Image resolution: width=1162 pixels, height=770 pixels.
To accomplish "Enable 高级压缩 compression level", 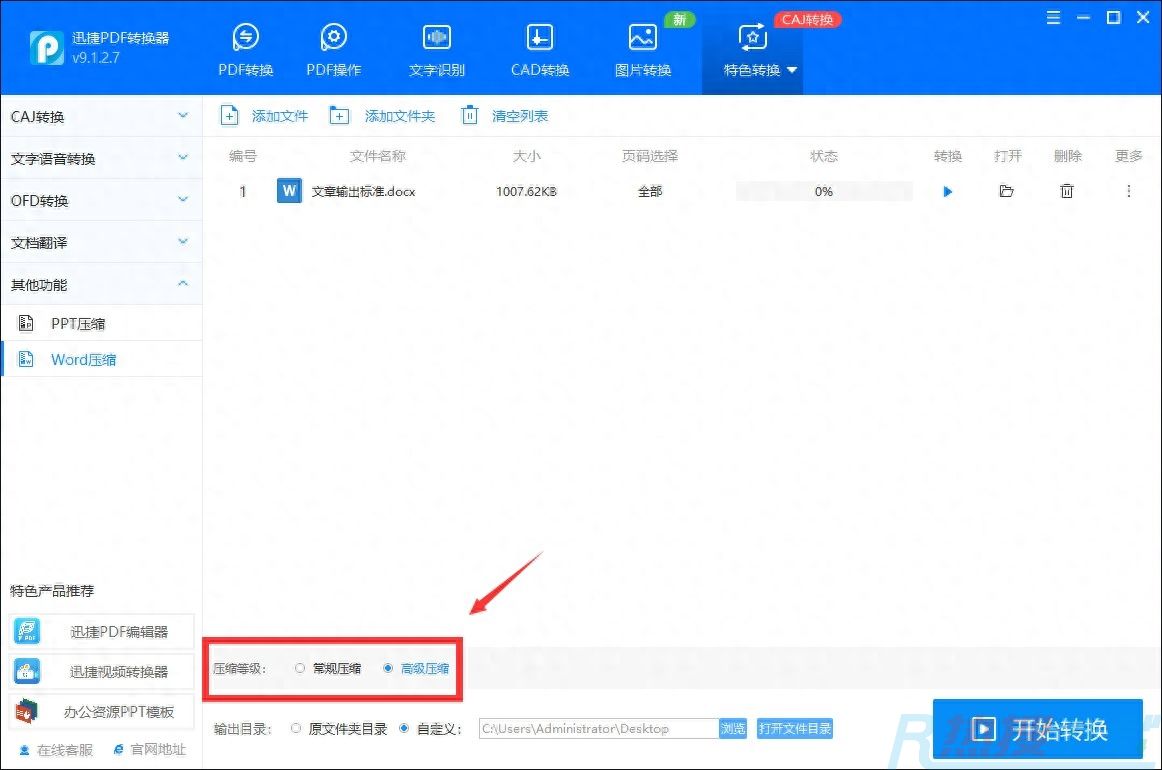I will 417,669.
